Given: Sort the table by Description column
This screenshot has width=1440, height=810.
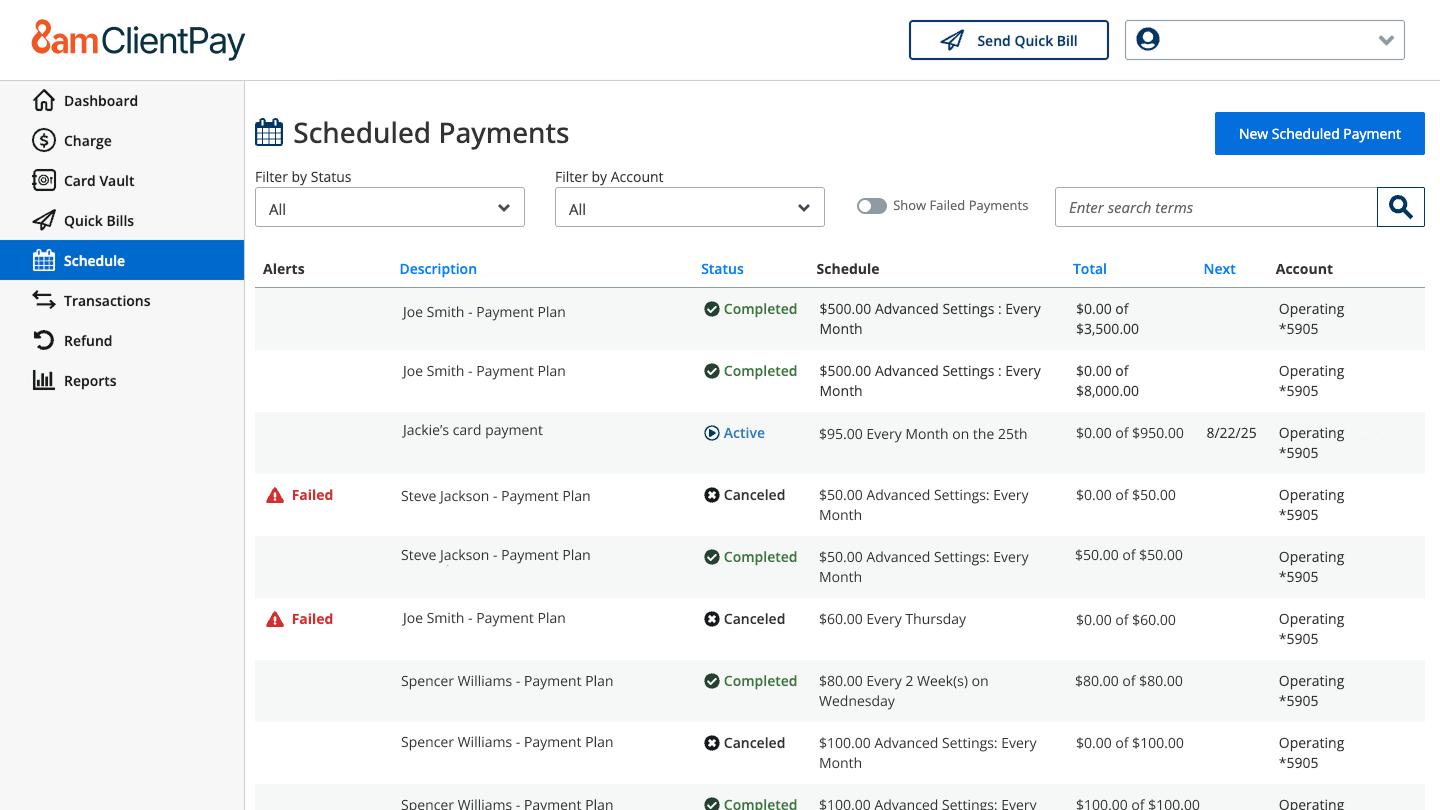Looking at the screenshot, I should [438, 269].
